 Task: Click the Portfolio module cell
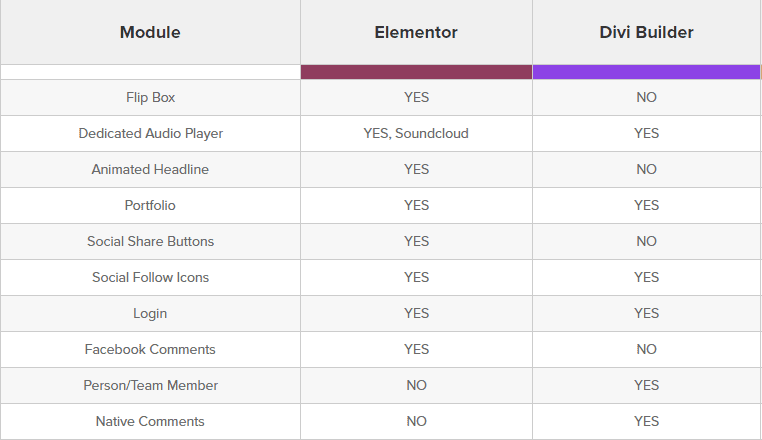150,205
